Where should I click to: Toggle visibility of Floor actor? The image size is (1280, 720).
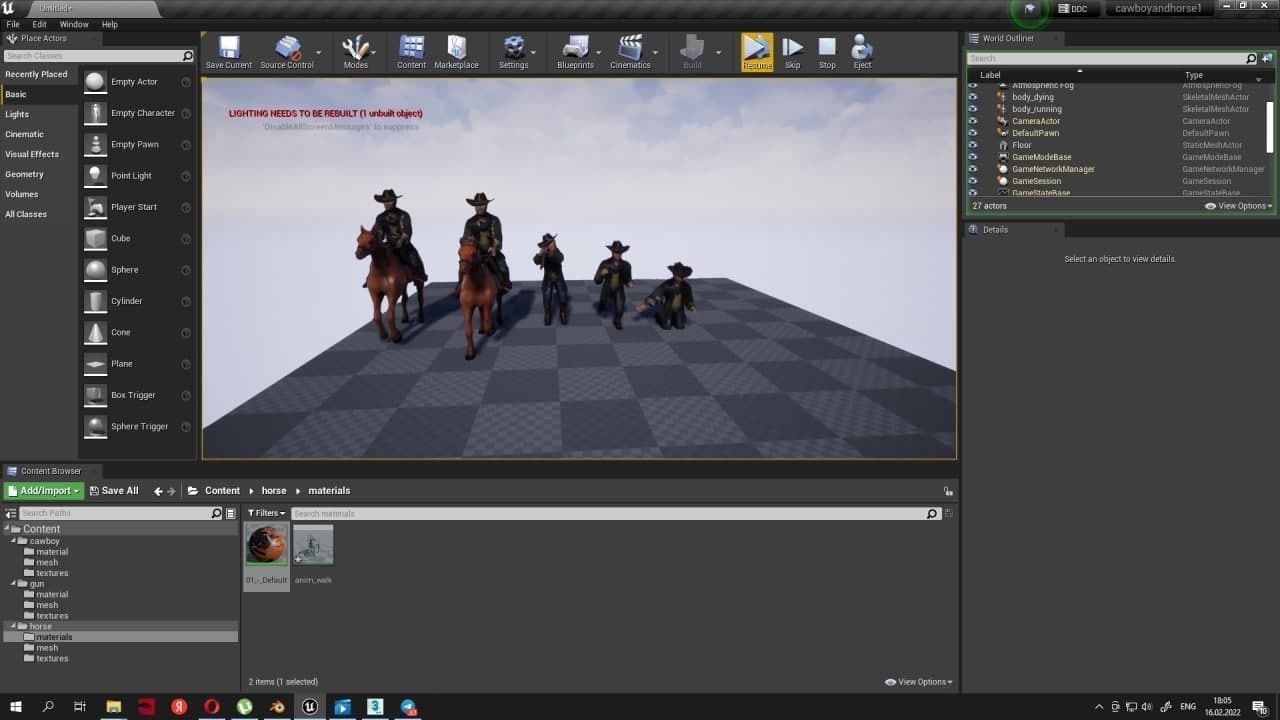tap(972, 145)
